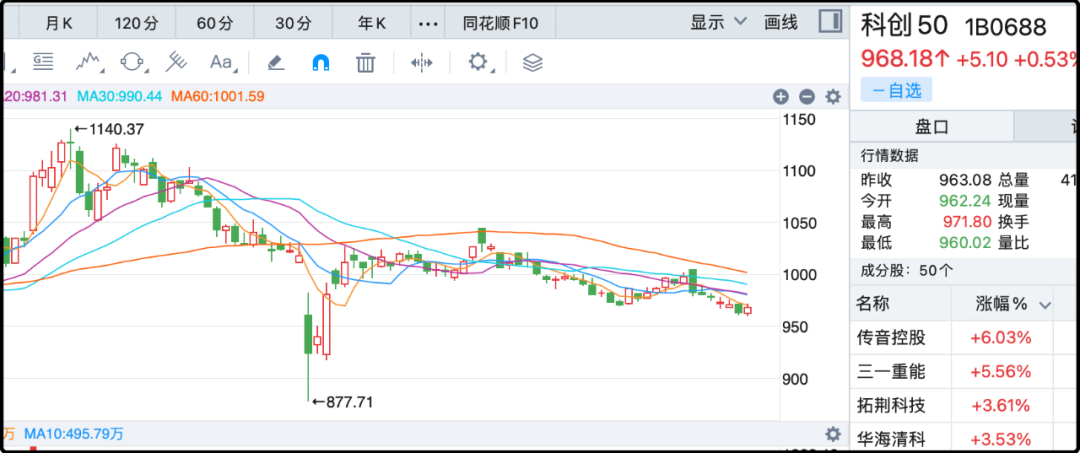Select the wave line drawing tool
The height and width of the screenshot is (453, 1080).
tap(89, 62)
